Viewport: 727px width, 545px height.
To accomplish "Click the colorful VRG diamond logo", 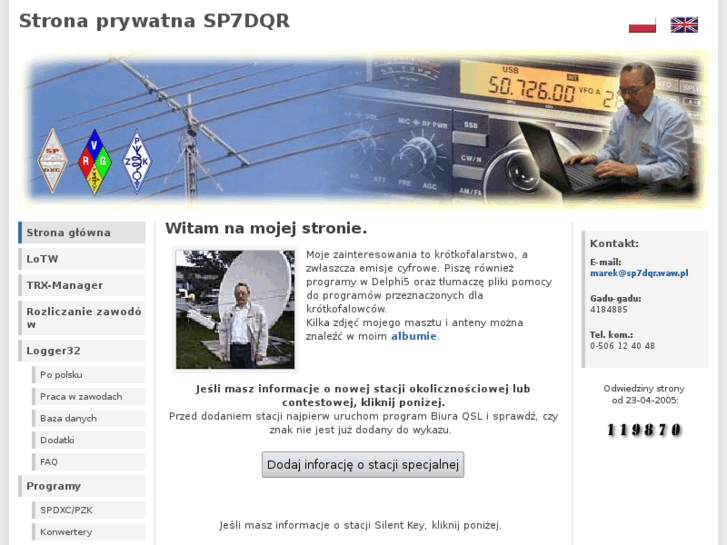I will click(x=95, y=161).
